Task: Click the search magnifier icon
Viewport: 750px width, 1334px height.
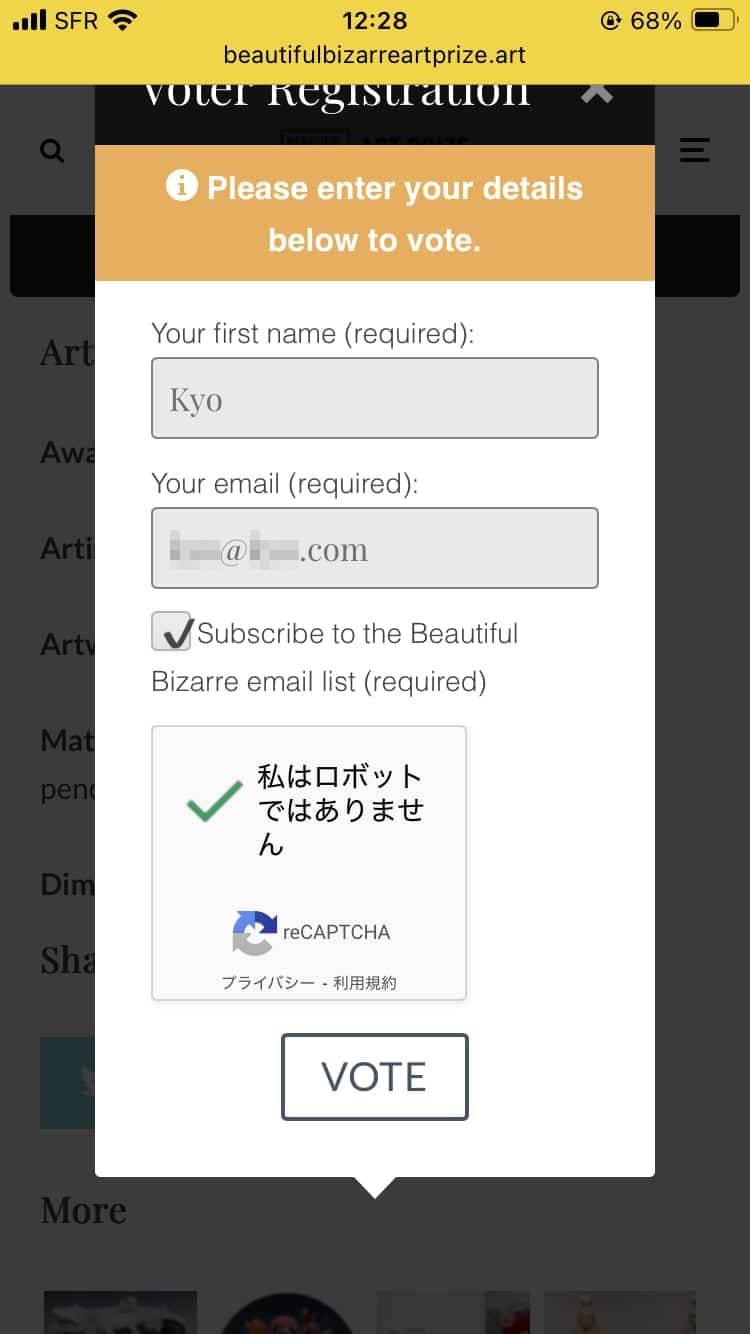Action: (52, 151)
